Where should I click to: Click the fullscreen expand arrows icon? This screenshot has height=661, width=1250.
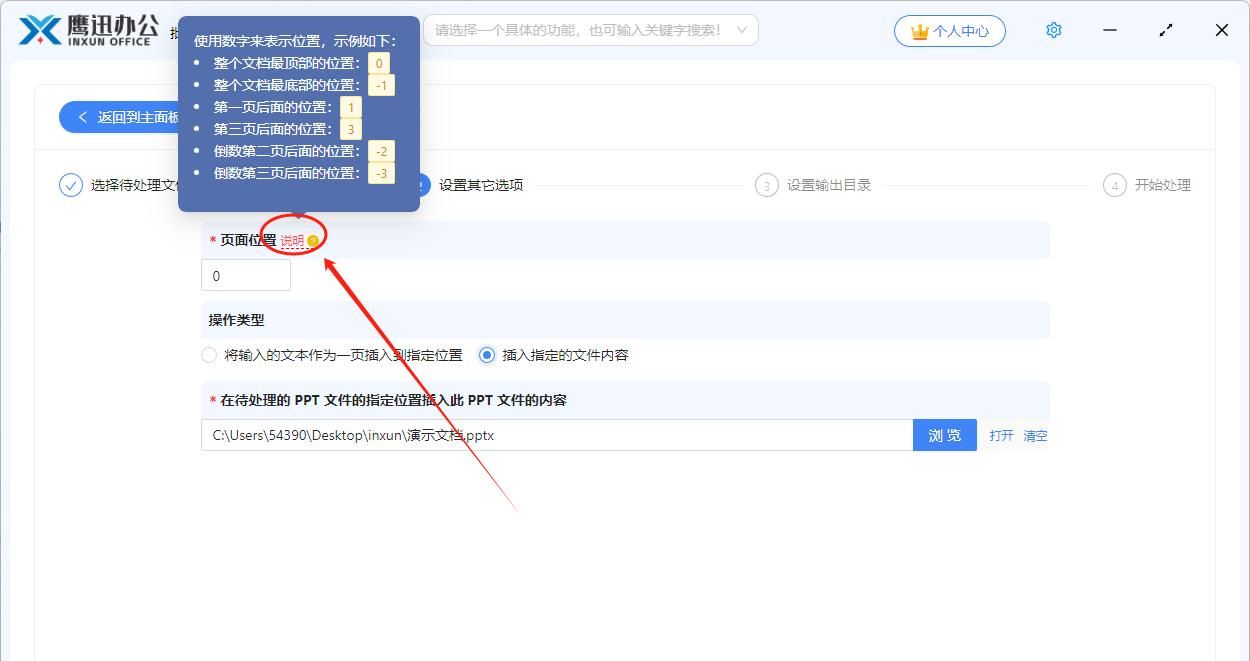point(1166,30)
